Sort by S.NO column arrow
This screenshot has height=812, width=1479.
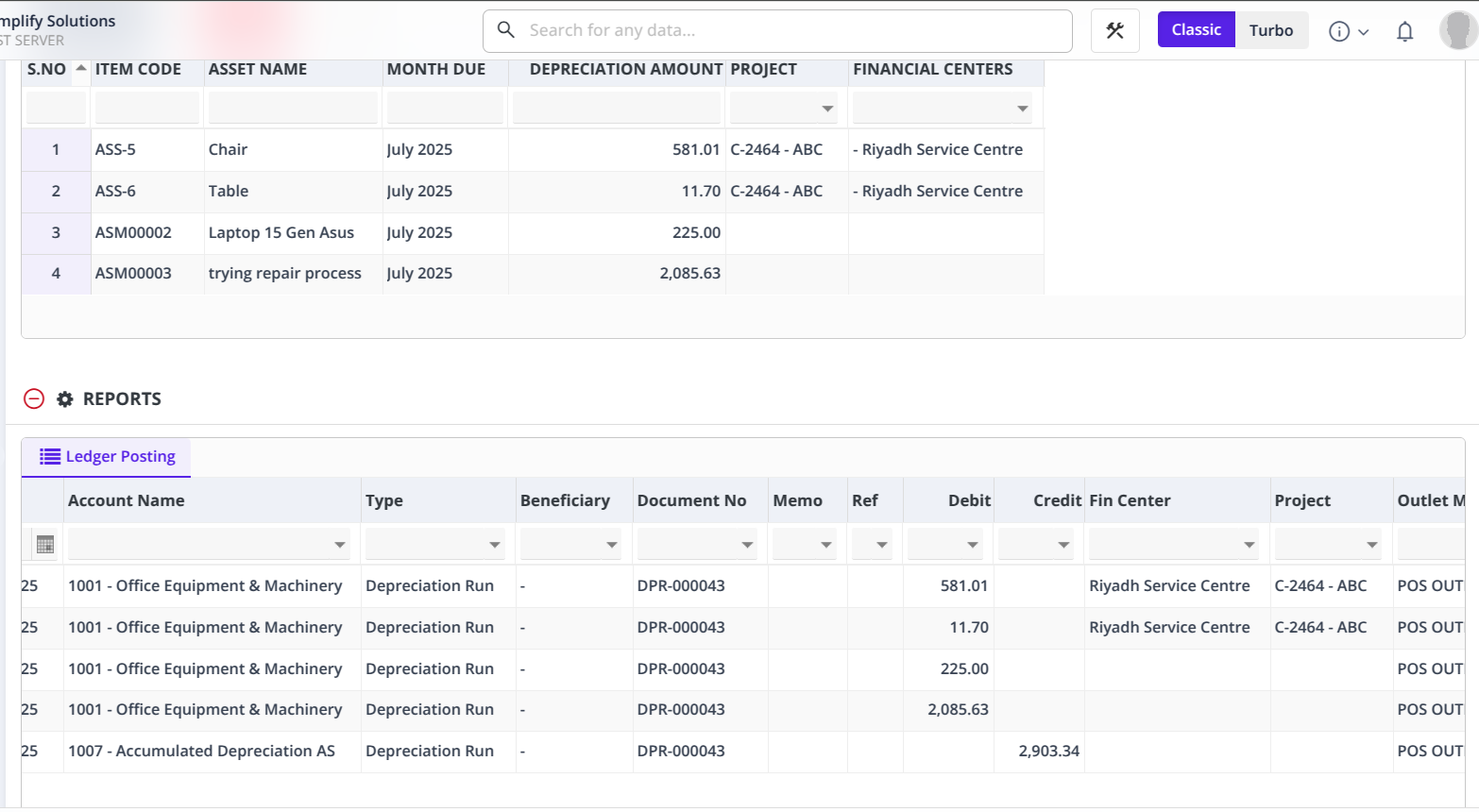pyautogui.click(x=81, y=68)
